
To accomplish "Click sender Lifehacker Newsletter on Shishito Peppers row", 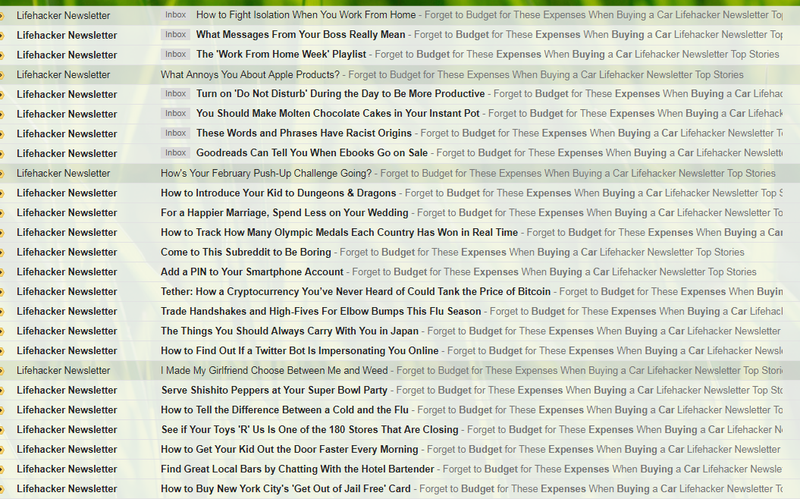I will 67,390.
